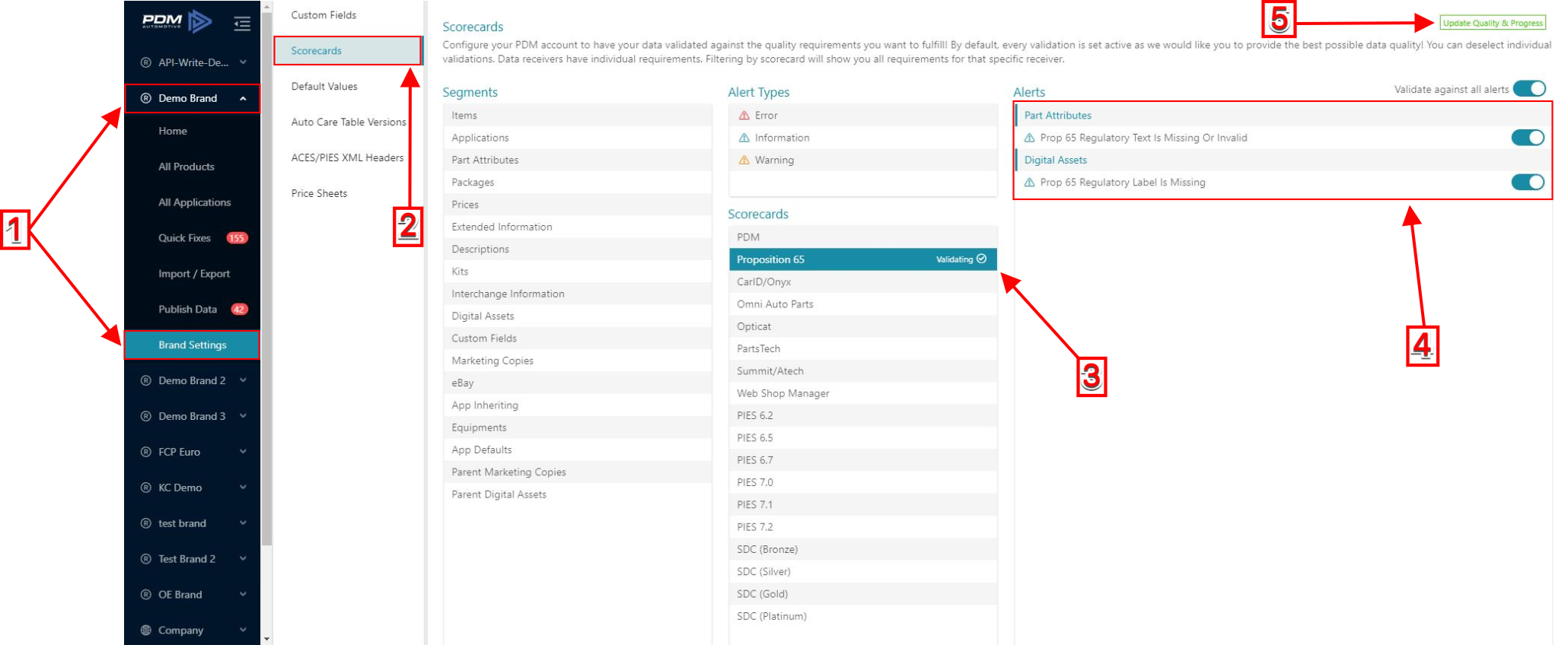Toggle Prop 65 Regulatory Text alert switch
The height and width of the screenshot is (645, 1568).
point(1528,138)
